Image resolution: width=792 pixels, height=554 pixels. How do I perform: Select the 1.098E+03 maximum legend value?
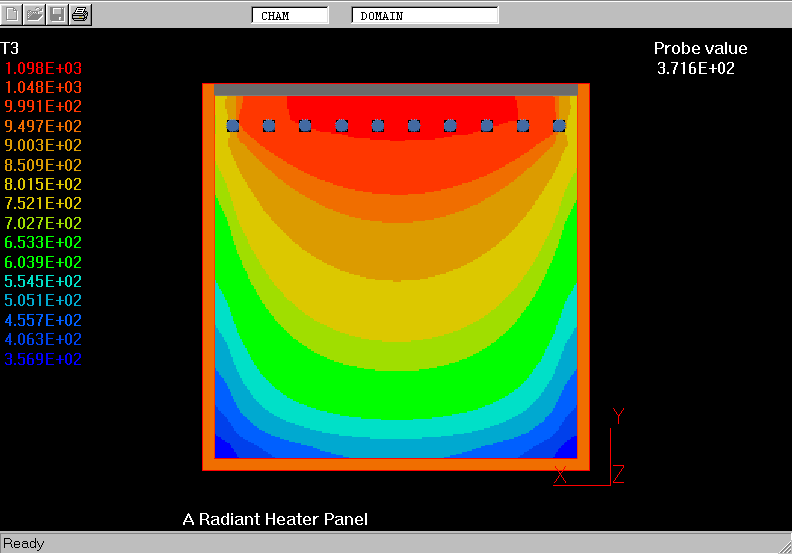click(44, 68)
